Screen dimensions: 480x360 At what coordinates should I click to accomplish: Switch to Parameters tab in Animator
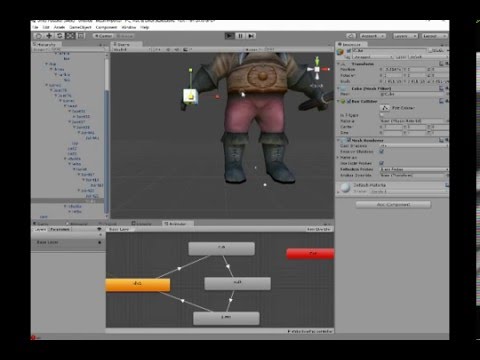pos(60,229)
